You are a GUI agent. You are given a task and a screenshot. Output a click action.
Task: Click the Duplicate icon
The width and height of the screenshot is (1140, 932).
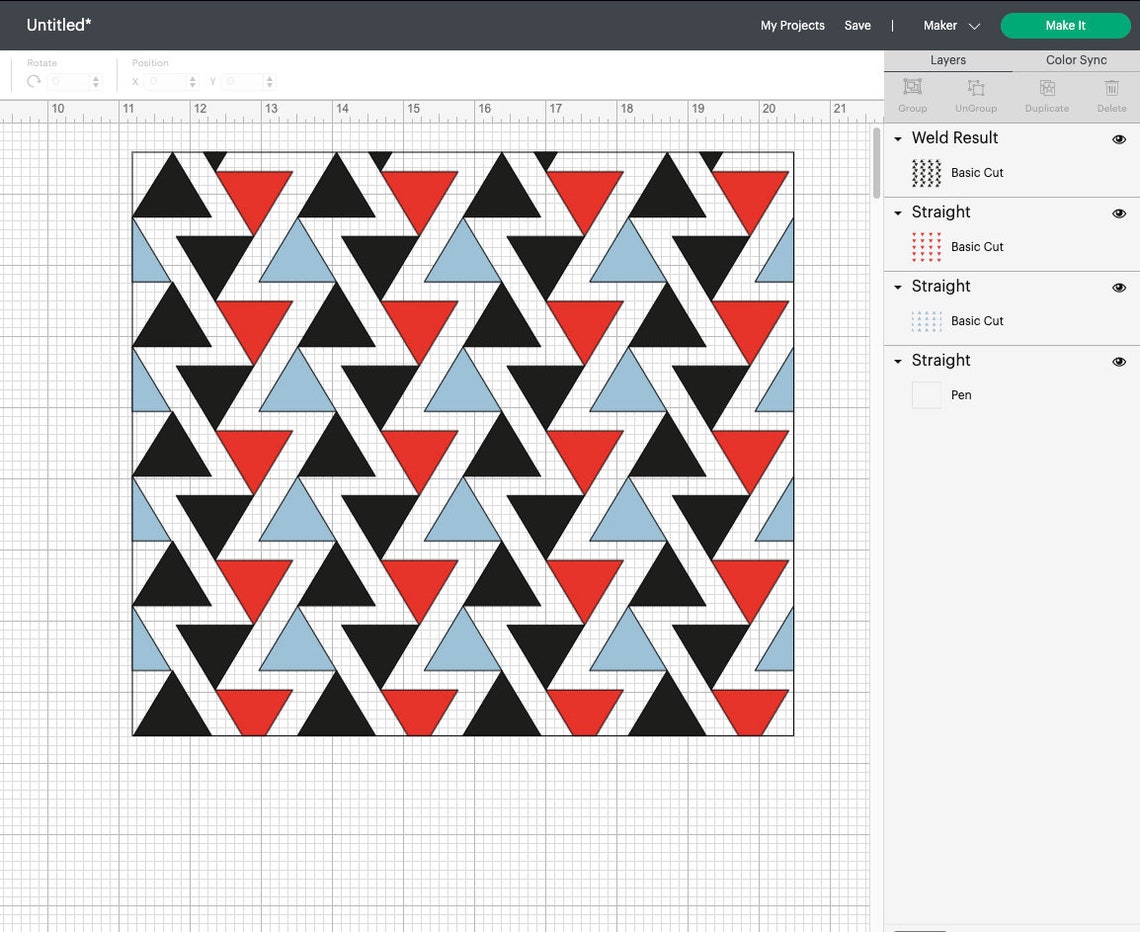click(1046, 88)
